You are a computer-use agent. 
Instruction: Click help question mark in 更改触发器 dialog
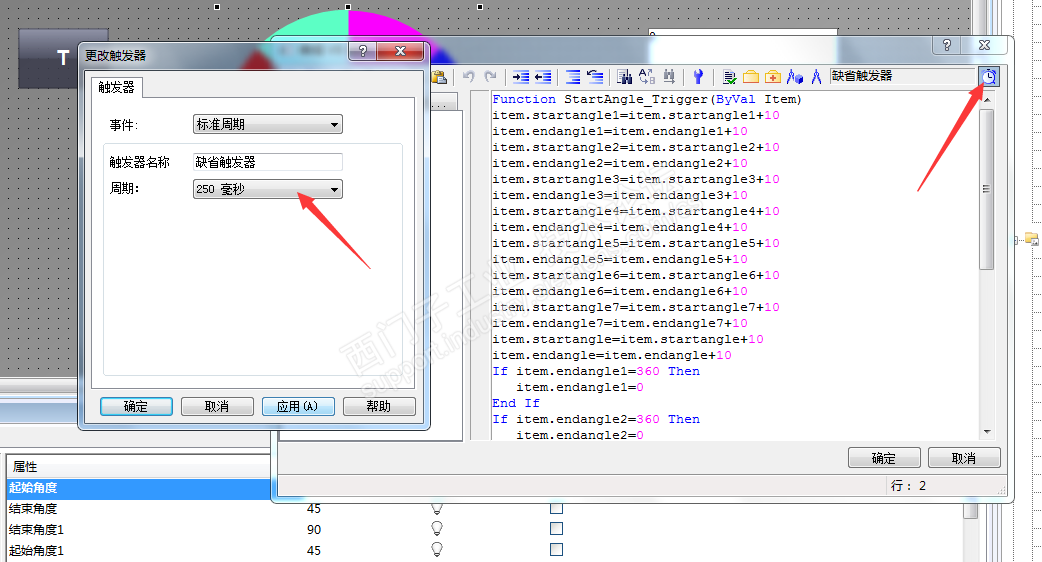point(362,51)
